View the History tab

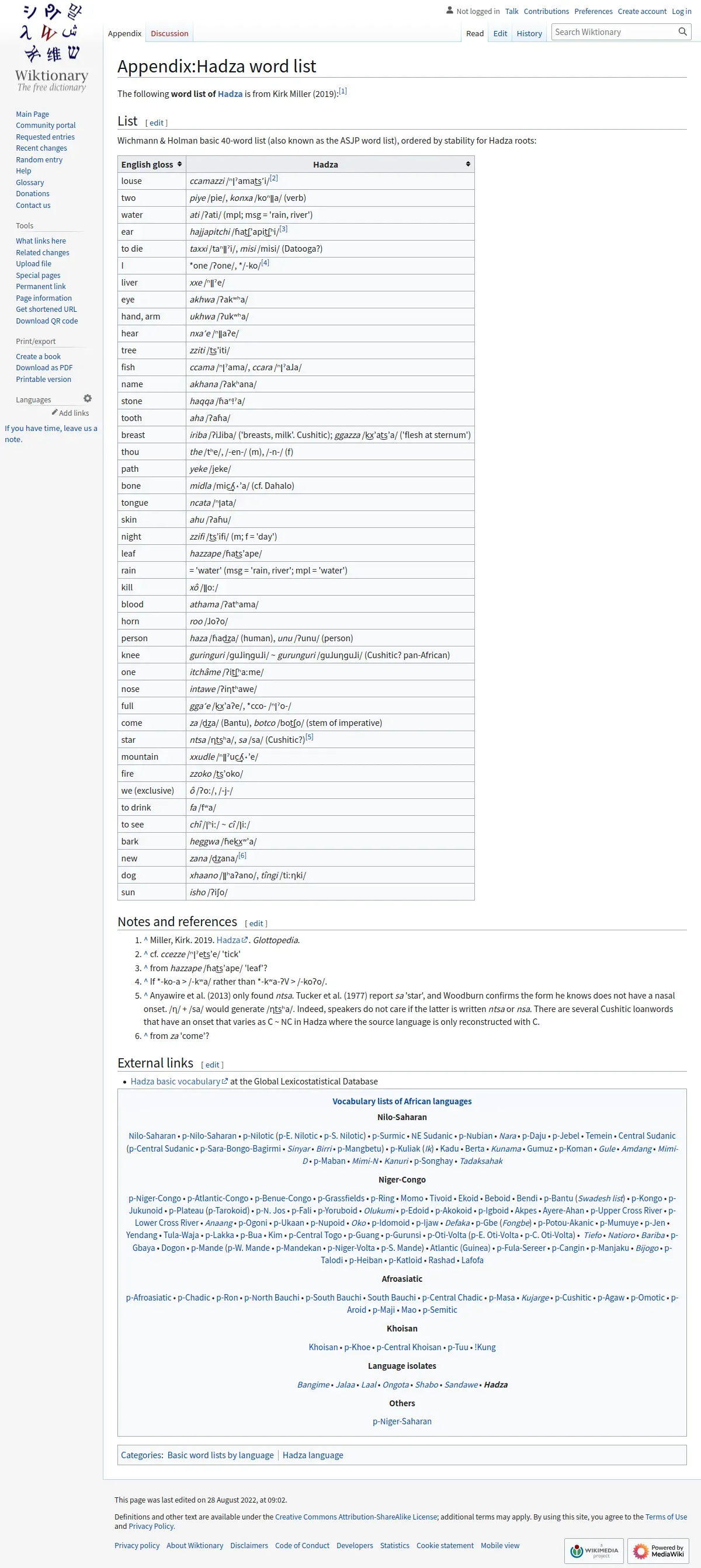[529, 33]
